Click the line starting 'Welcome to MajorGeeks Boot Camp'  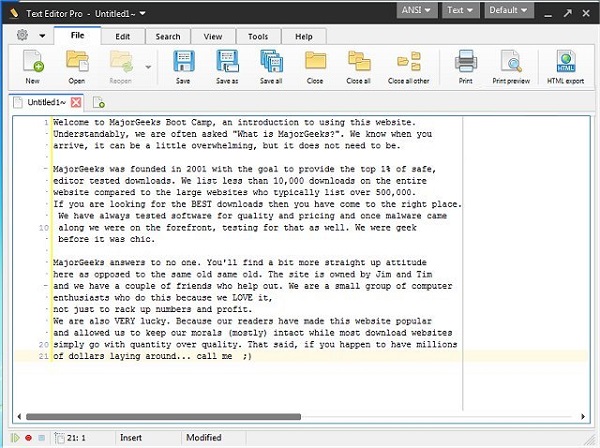[234, 122]
